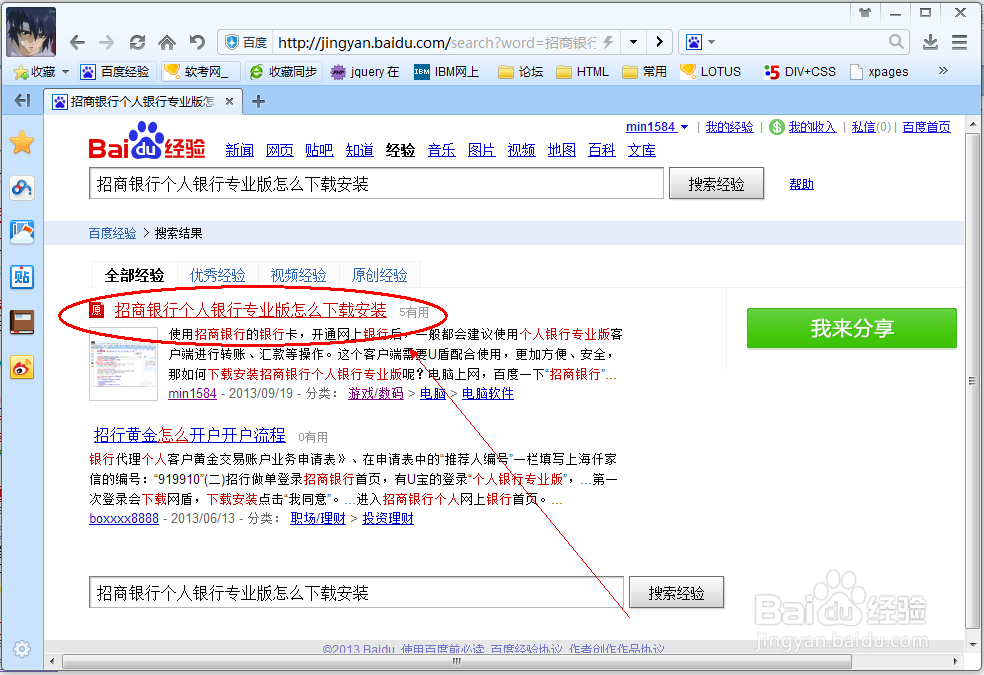Expand the bookmarks overflow chevron

(943, 71)
